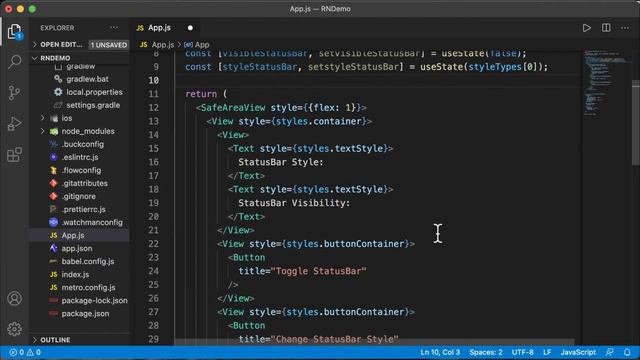Click the horizontal editor scrollbar
This screenshot has height=360, width=640.
coord(374,342)
